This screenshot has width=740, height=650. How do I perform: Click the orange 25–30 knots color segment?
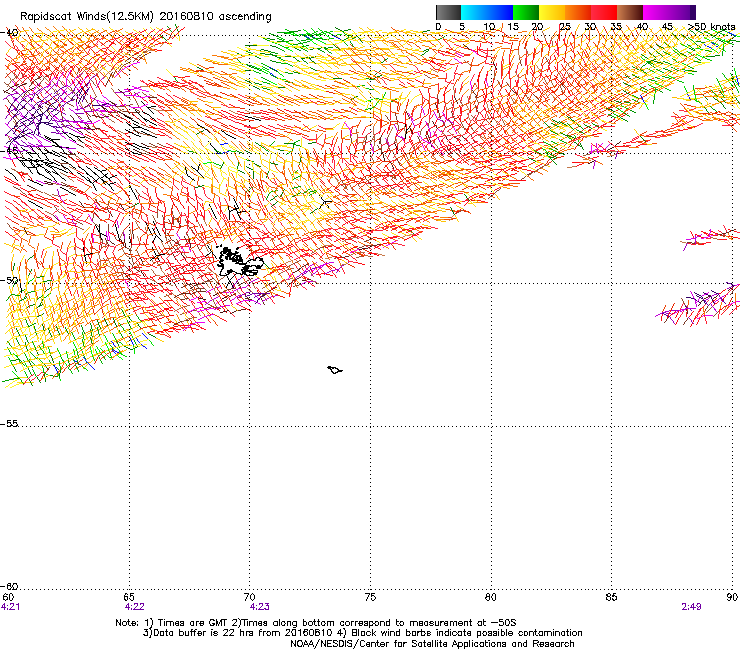(578, 12)
